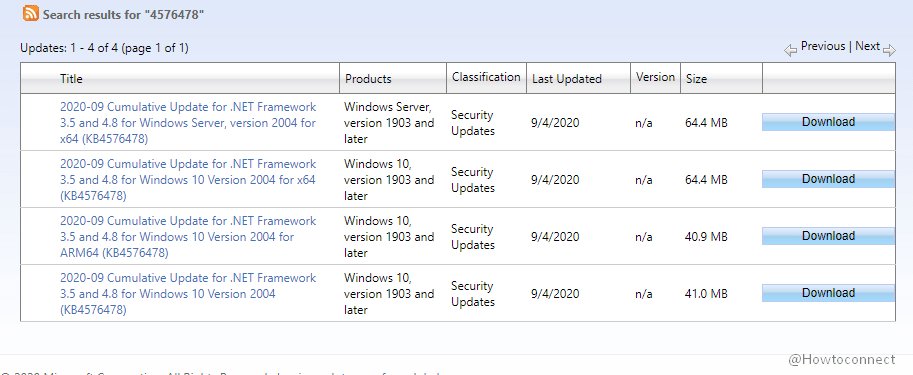This screenshot has width=913, height=375.
Task: Download the Windows 10 x64 64.4 MB update
Action: pos(828,179)
